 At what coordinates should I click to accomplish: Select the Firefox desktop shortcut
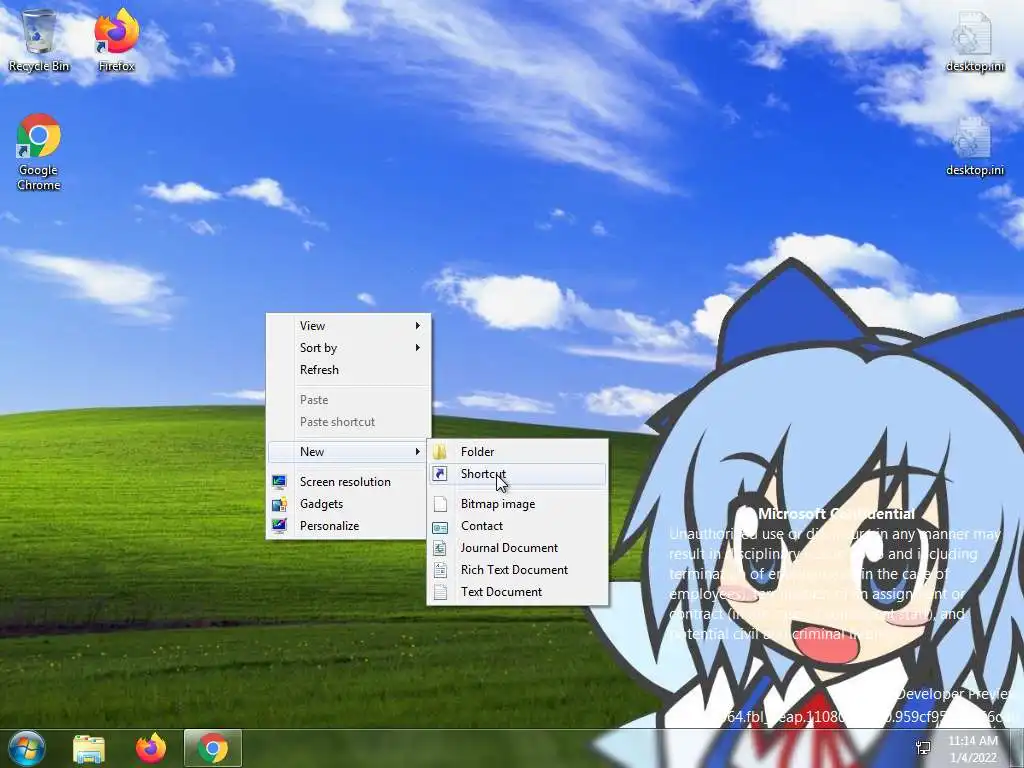(x=116, y=40)
